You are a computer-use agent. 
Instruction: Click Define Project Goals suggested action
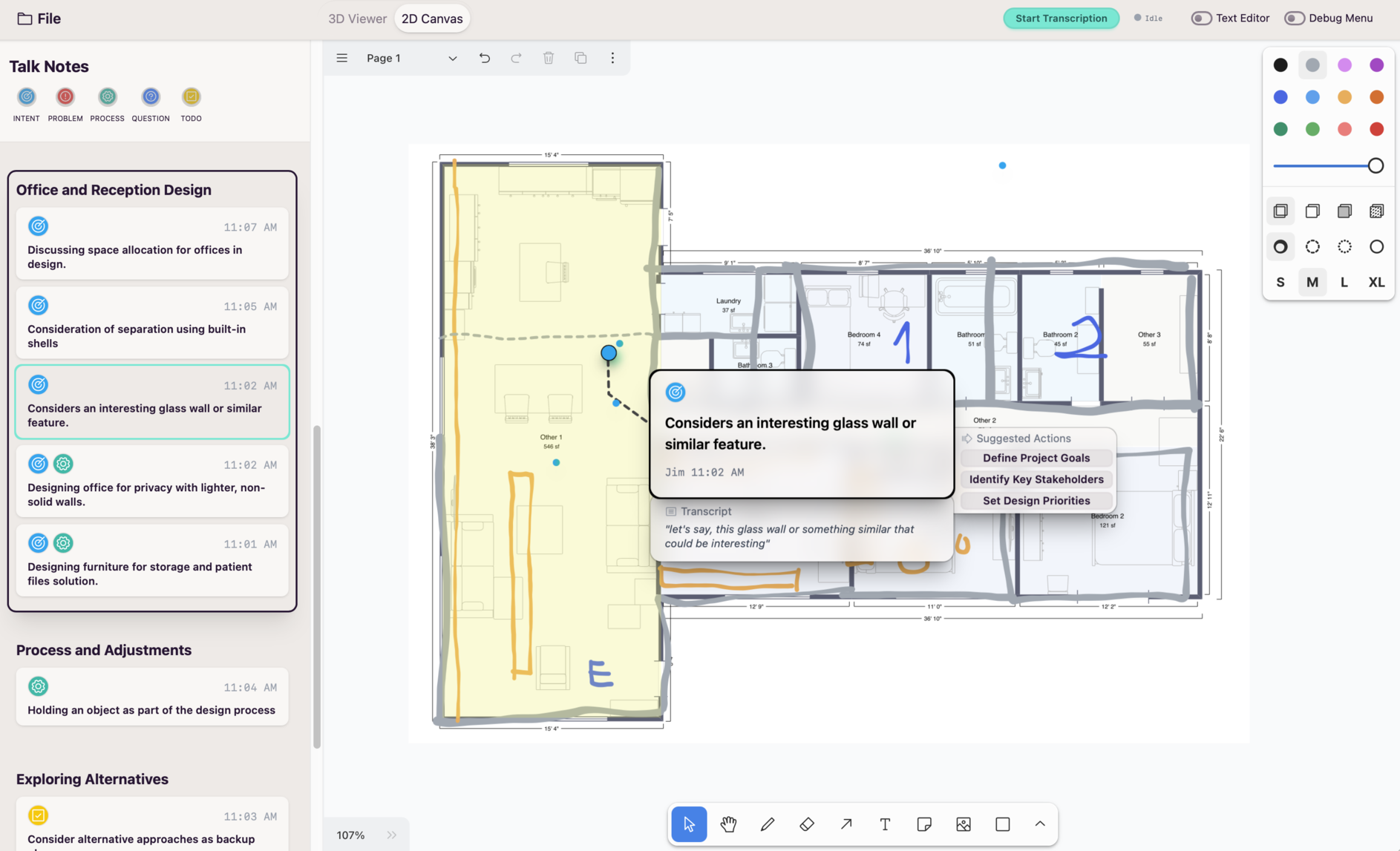1036,459
